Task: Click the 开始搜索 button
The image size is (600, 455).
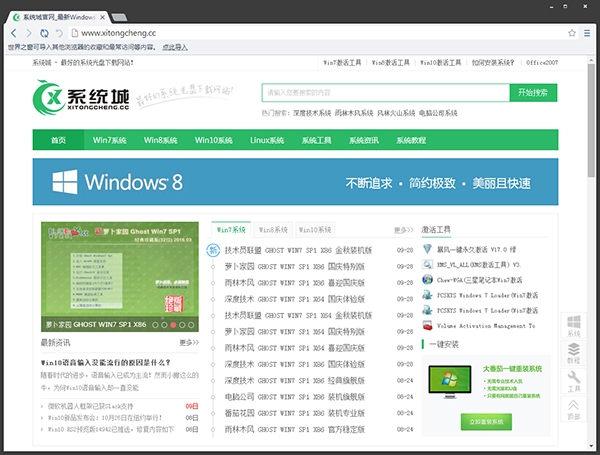Action: click(x=533, y=93)
